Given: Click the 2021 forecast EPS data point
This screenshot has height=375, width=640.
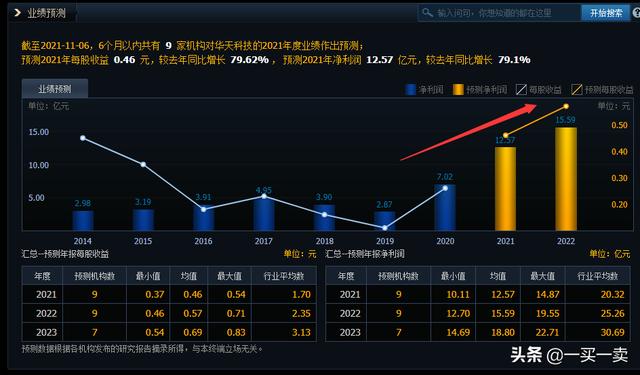Looking at the screenshot, I should click(x=505, y=135).
